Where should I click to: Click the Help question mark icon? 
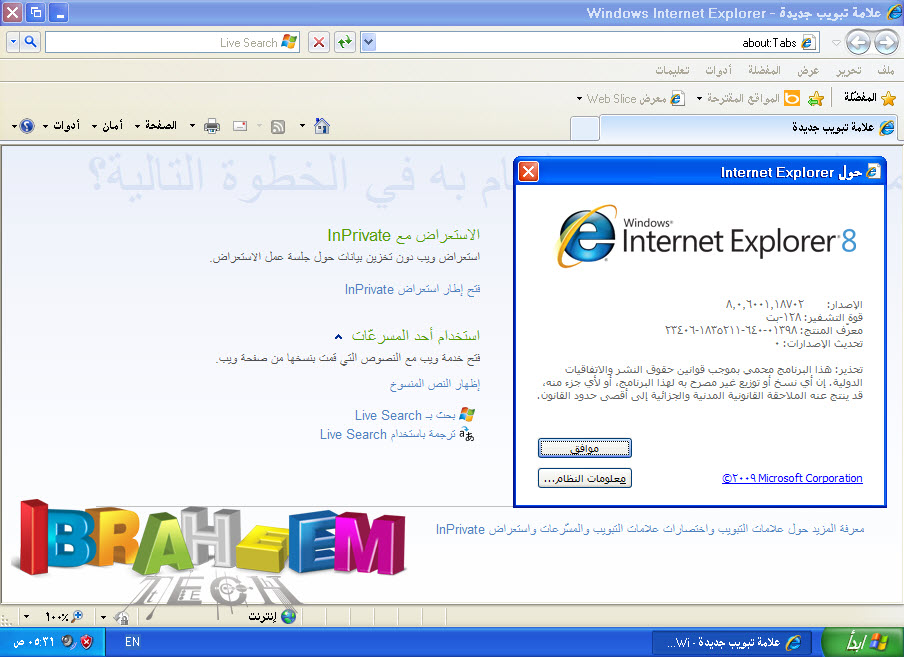[27, 126]
